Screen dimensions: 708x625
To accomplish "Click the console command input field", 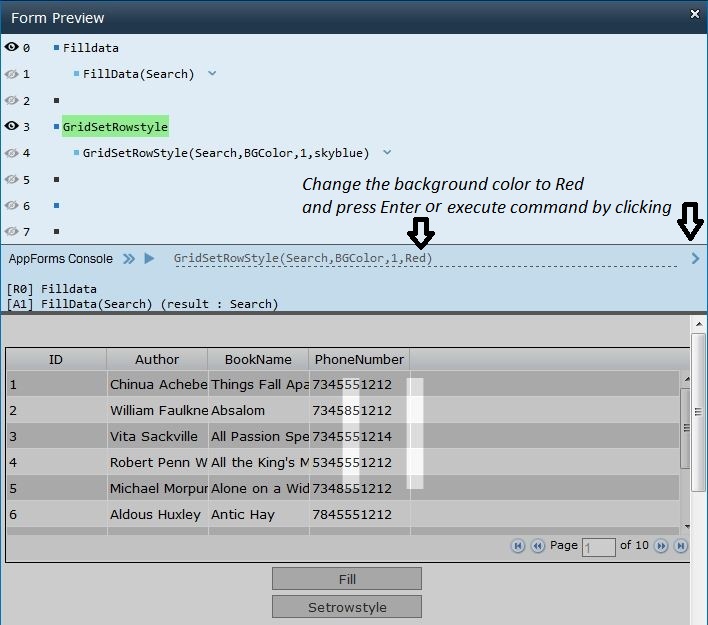I will click(426, 258).
